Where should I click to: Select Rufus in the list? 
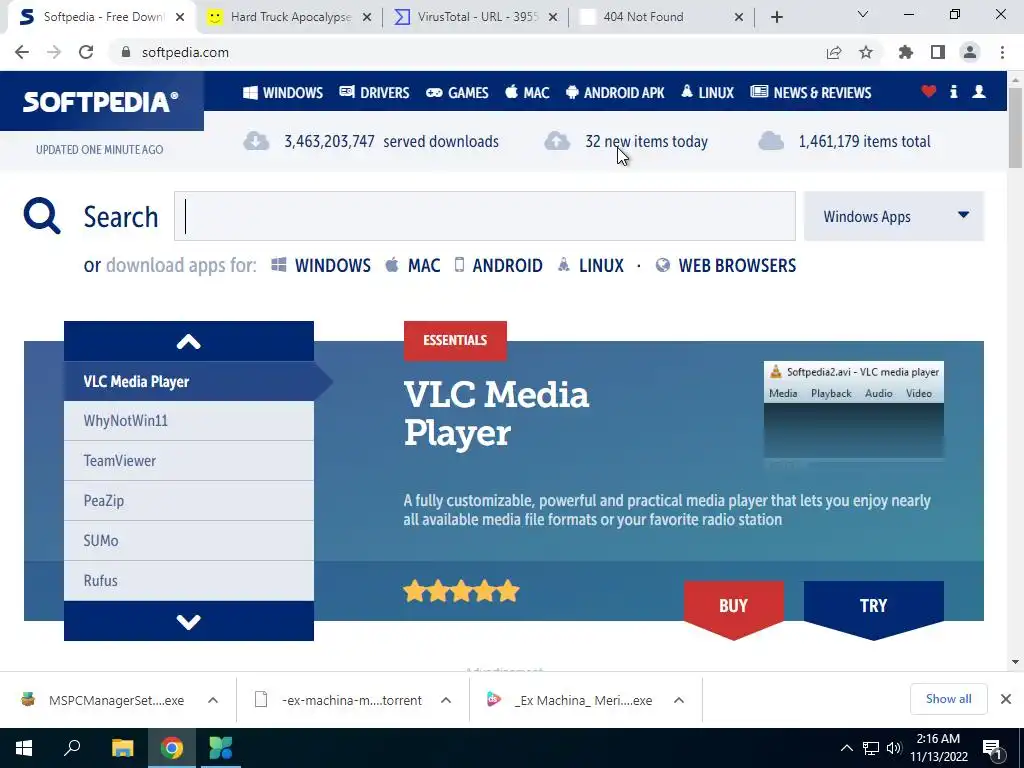pos(189,581)
